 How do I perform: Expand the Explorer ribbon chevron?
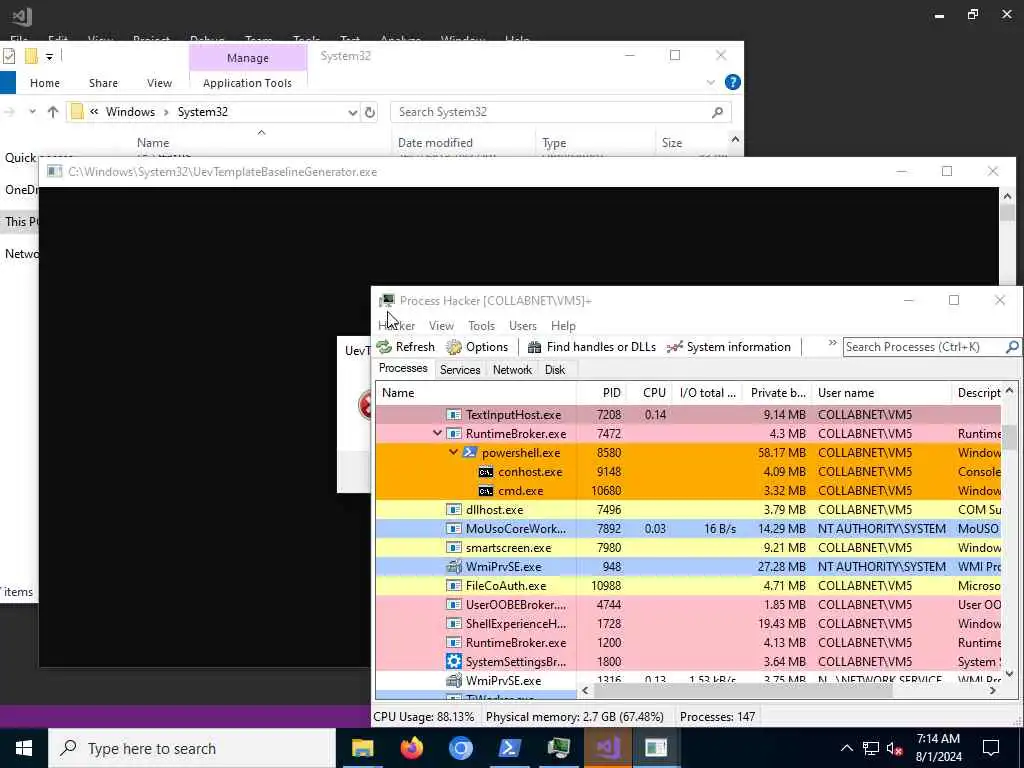(711, 82)
